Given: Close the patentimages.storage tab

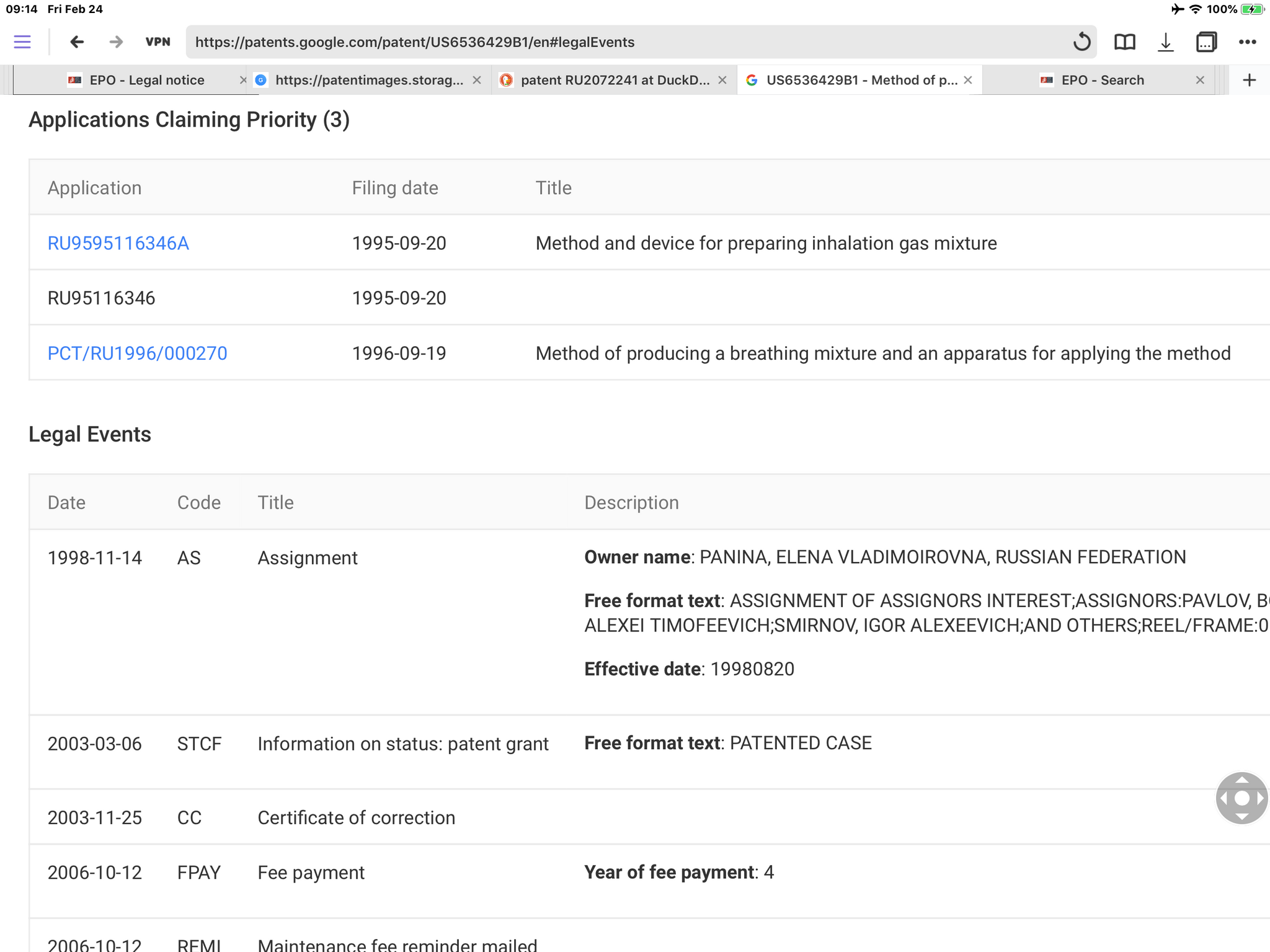Looking at the screenshot, I should tap(476, 80).
